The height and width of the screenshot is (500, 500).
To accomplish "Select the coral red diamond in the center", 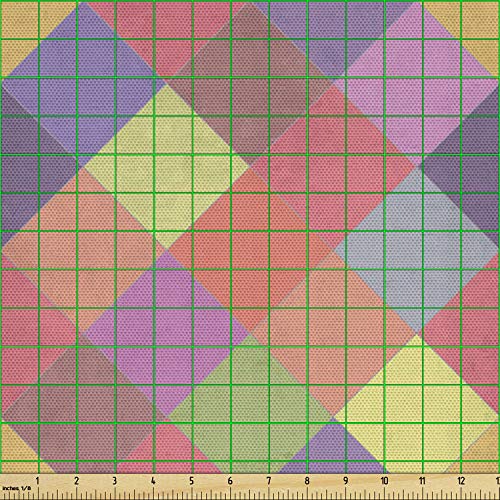I will pyautogui.click(x=250, y=250).
